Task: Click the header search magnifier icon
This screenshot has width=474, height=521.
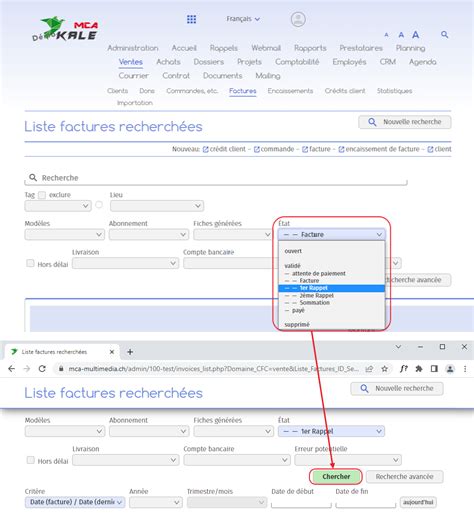Action: point(444,34)
